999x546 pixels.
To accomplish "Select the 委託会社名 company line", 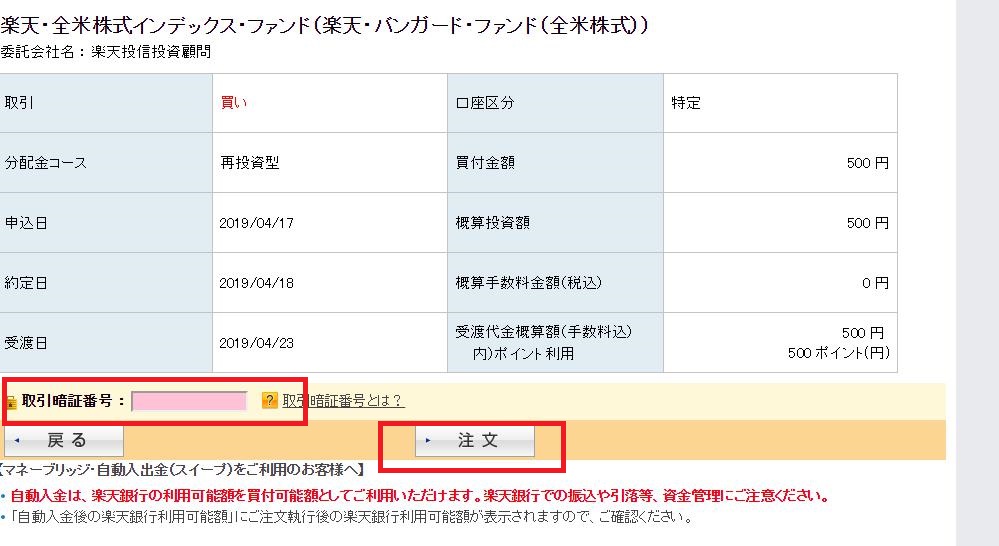I will [x=106, y=52].
